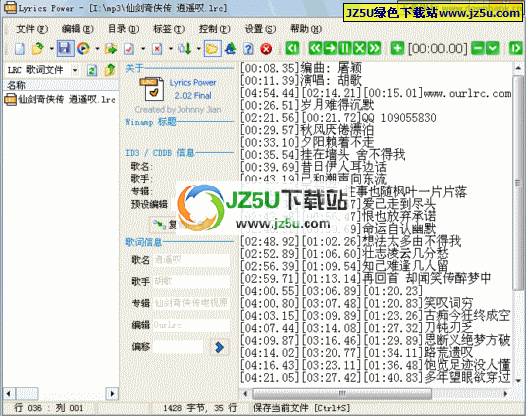Click the green plus timestamp button

pos(397,48)
